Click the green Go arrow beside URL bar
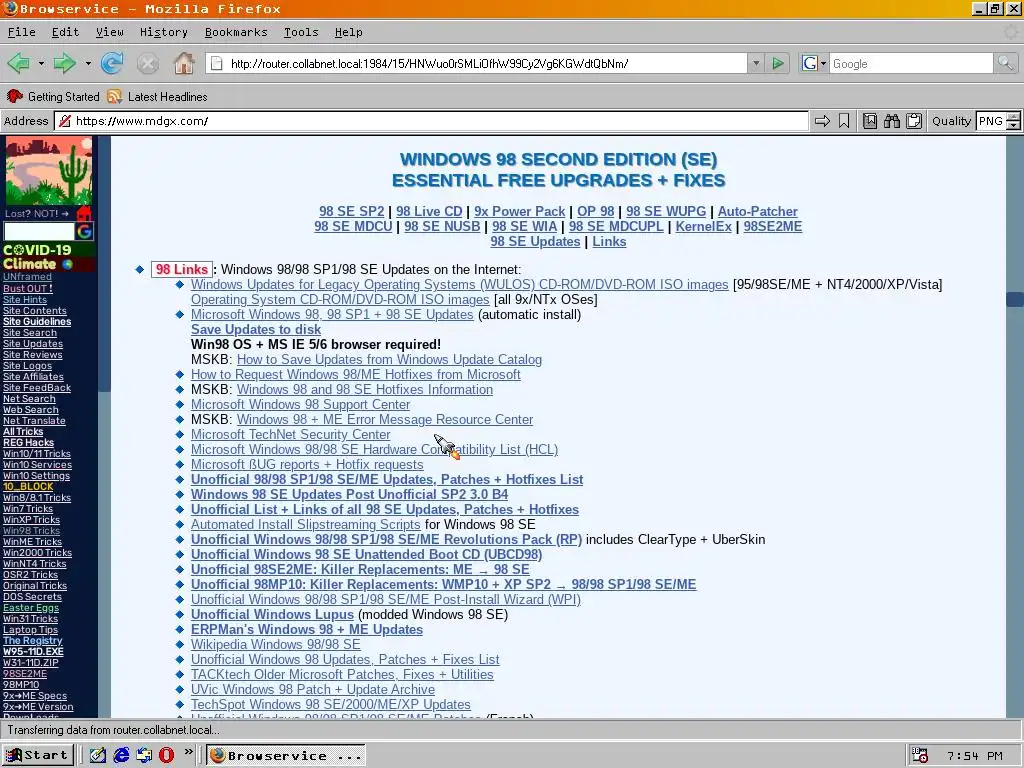The width and height of the screenshot is (1024, 768). tap(778, 63)
